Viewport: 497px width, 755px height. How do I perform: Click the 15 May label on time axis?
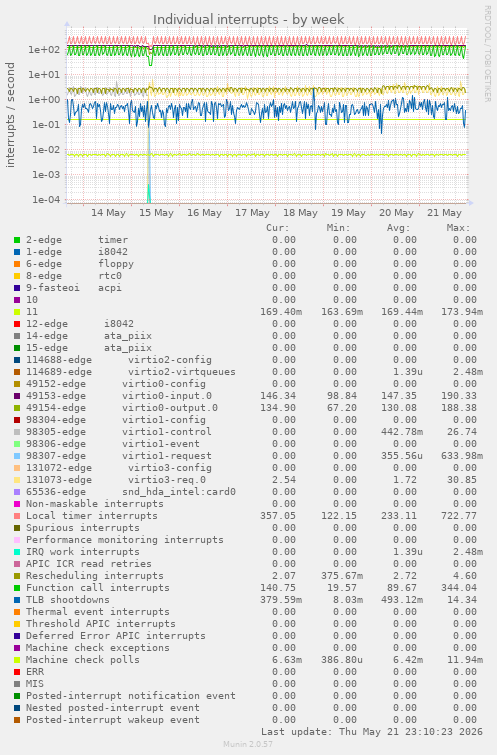(156, 213)
